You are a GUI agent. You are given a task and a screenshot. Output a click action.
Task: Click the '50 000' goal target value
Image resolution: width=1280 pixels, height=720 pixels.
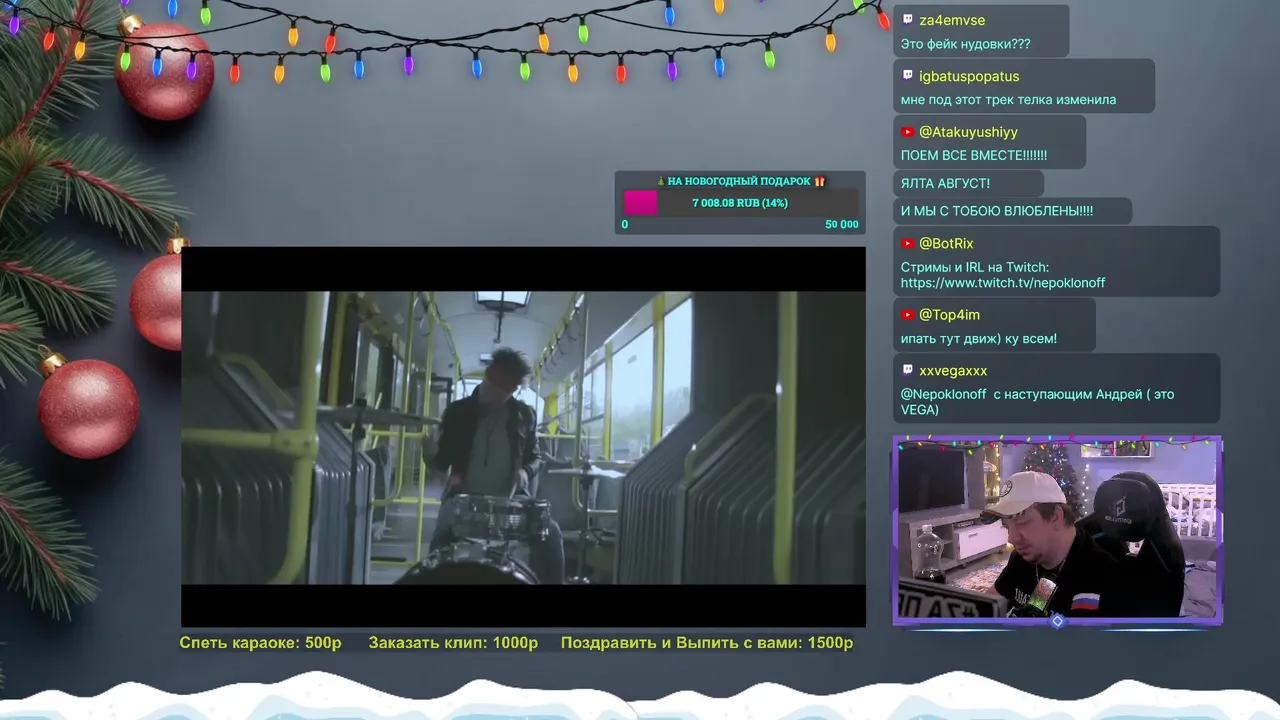(x=841, y=225)
